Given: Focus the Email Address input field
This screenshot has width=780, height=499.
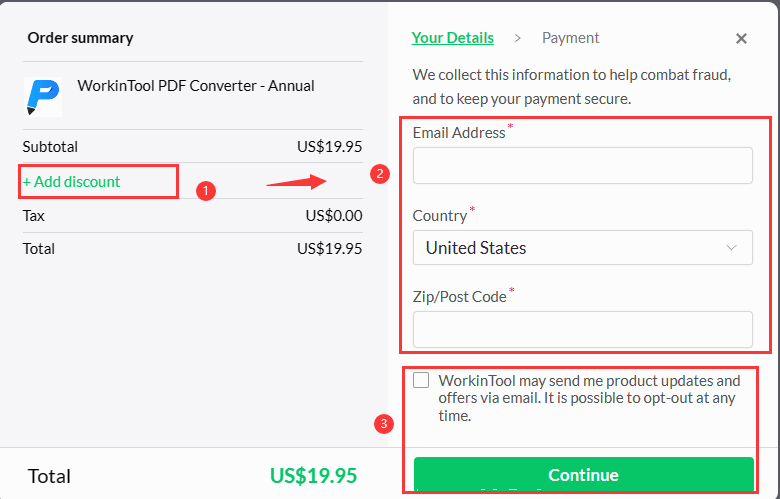Looking at the screenshot, I should tap(582, 166).
